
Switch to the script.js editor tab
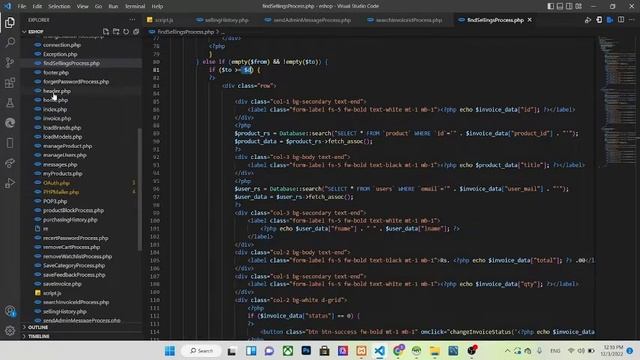click(164, 20)
